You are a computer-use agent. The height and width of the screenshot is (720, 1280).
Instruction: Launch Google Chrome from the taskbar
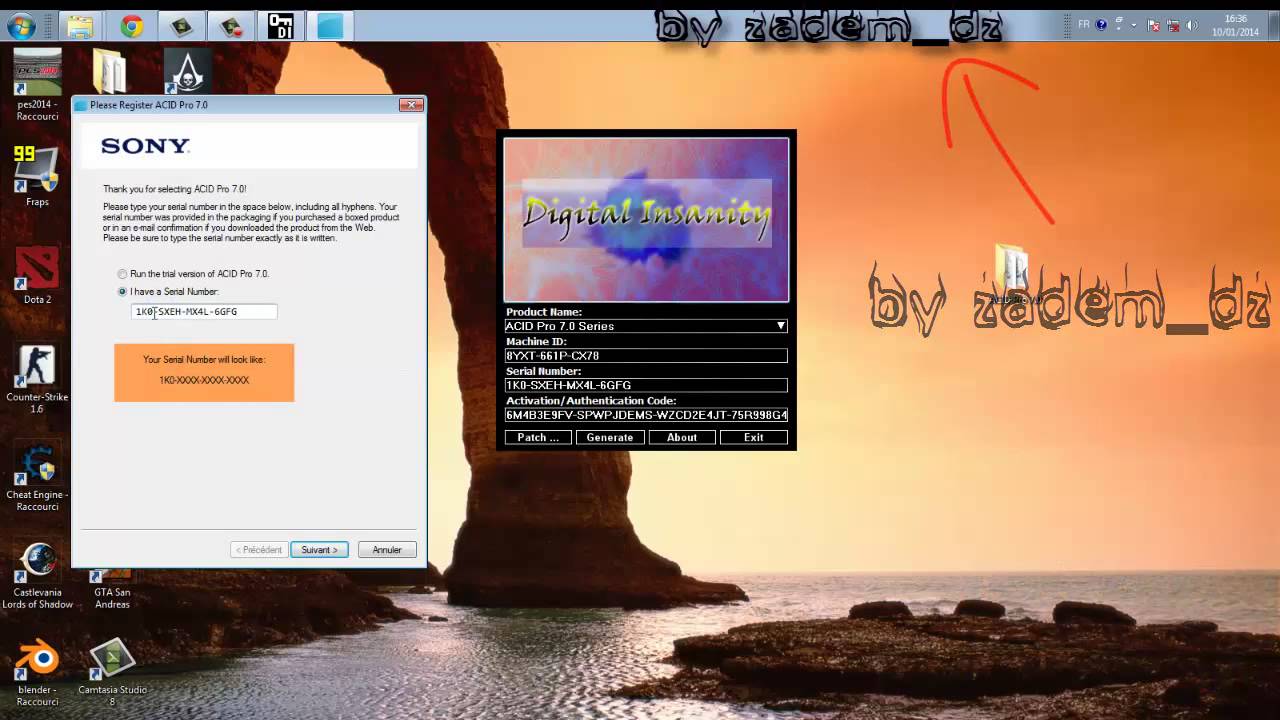(x=131, y=26)
